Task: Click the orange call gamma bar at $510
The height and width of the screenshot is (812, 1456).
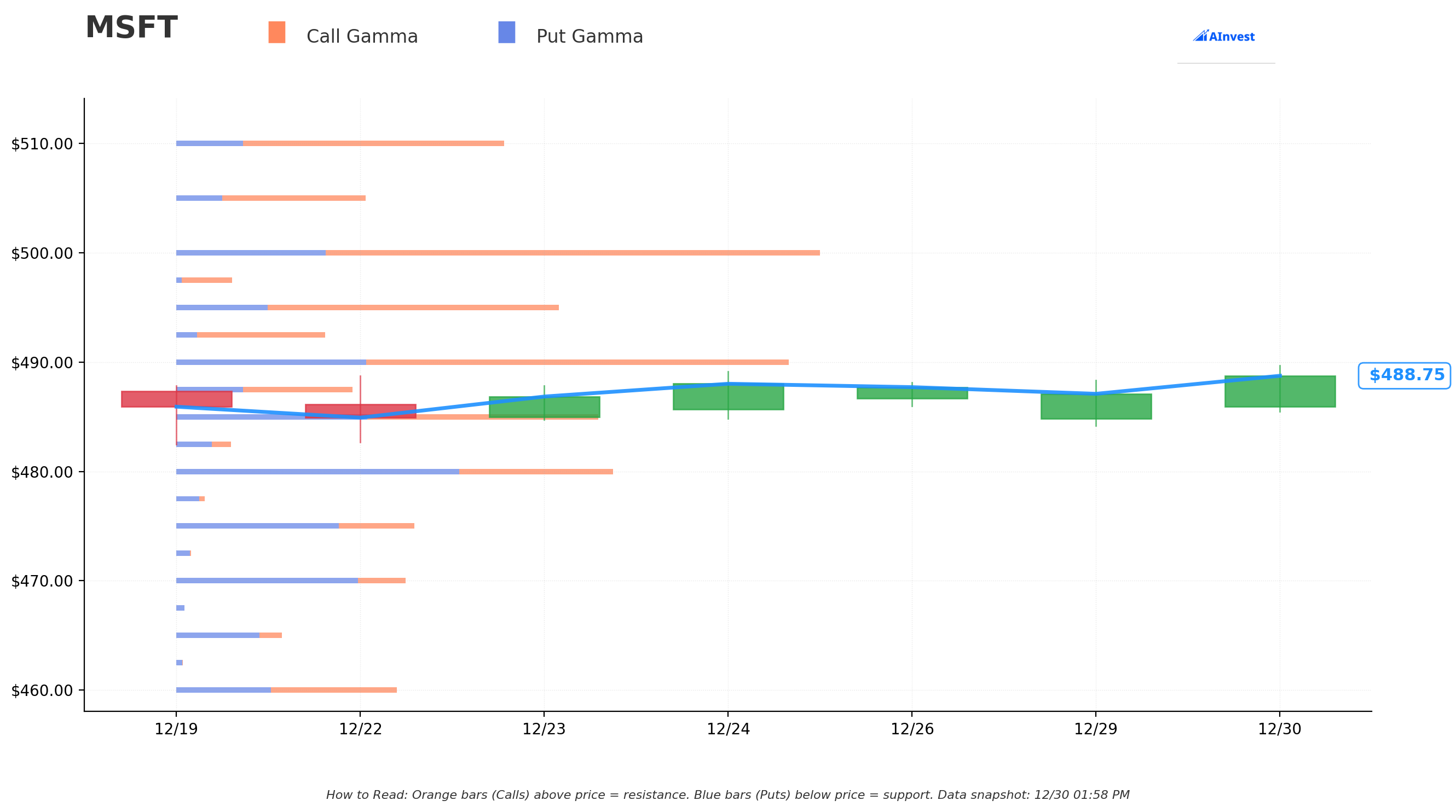Action: pyautogui.click(x=374, y=143)
